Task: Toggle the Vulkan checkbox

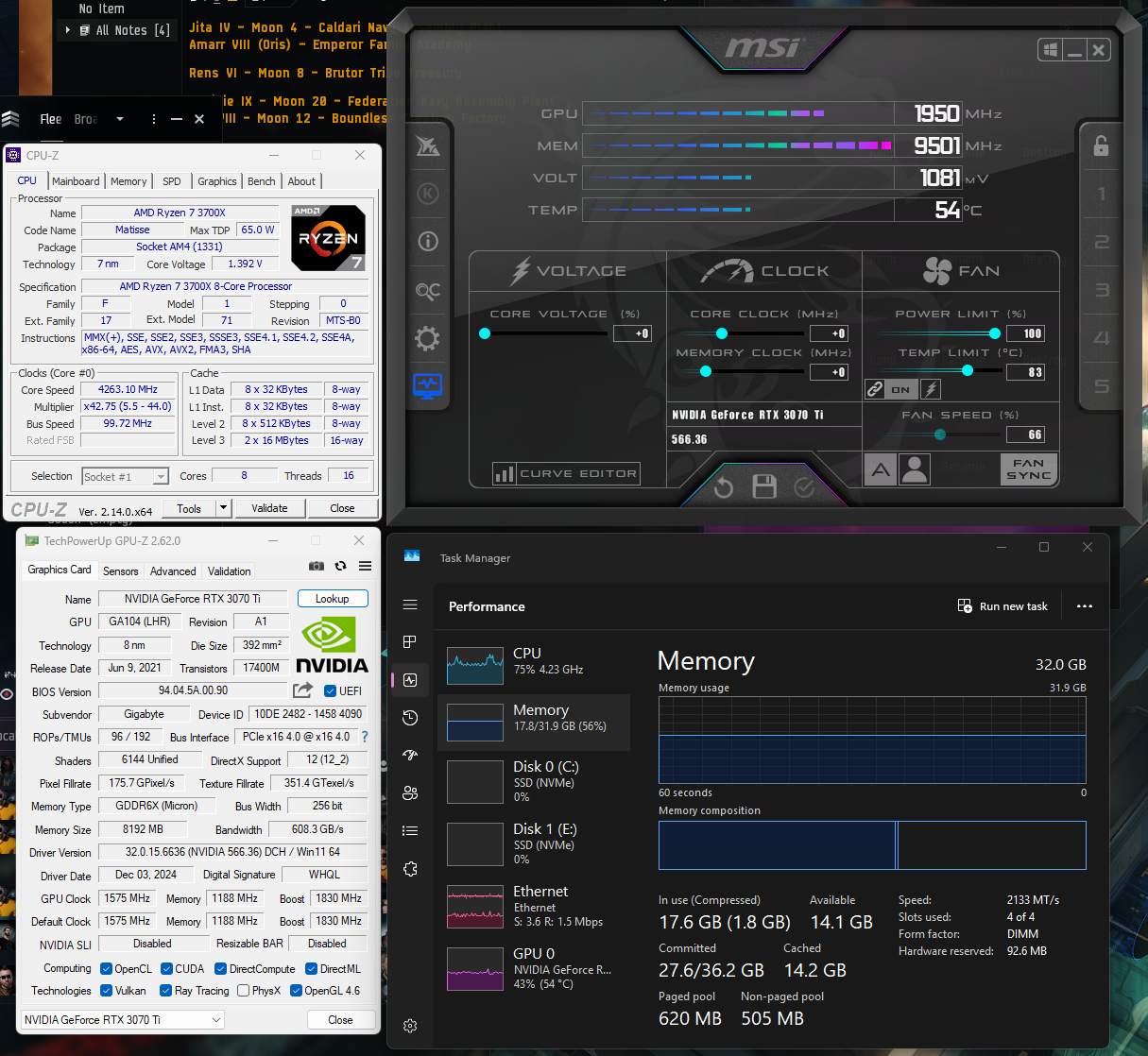Action: click(106, 991)
